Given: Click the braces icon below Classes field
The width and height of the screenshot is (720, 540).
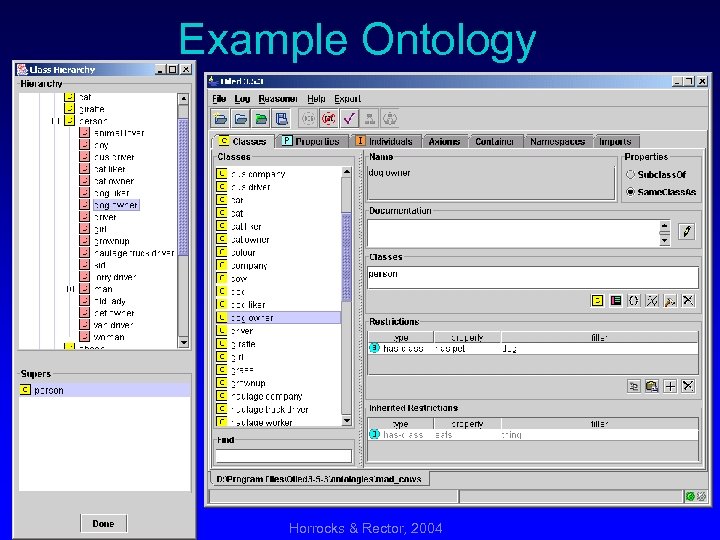Looking at the screenshot, I should click(x=634, y=301).
